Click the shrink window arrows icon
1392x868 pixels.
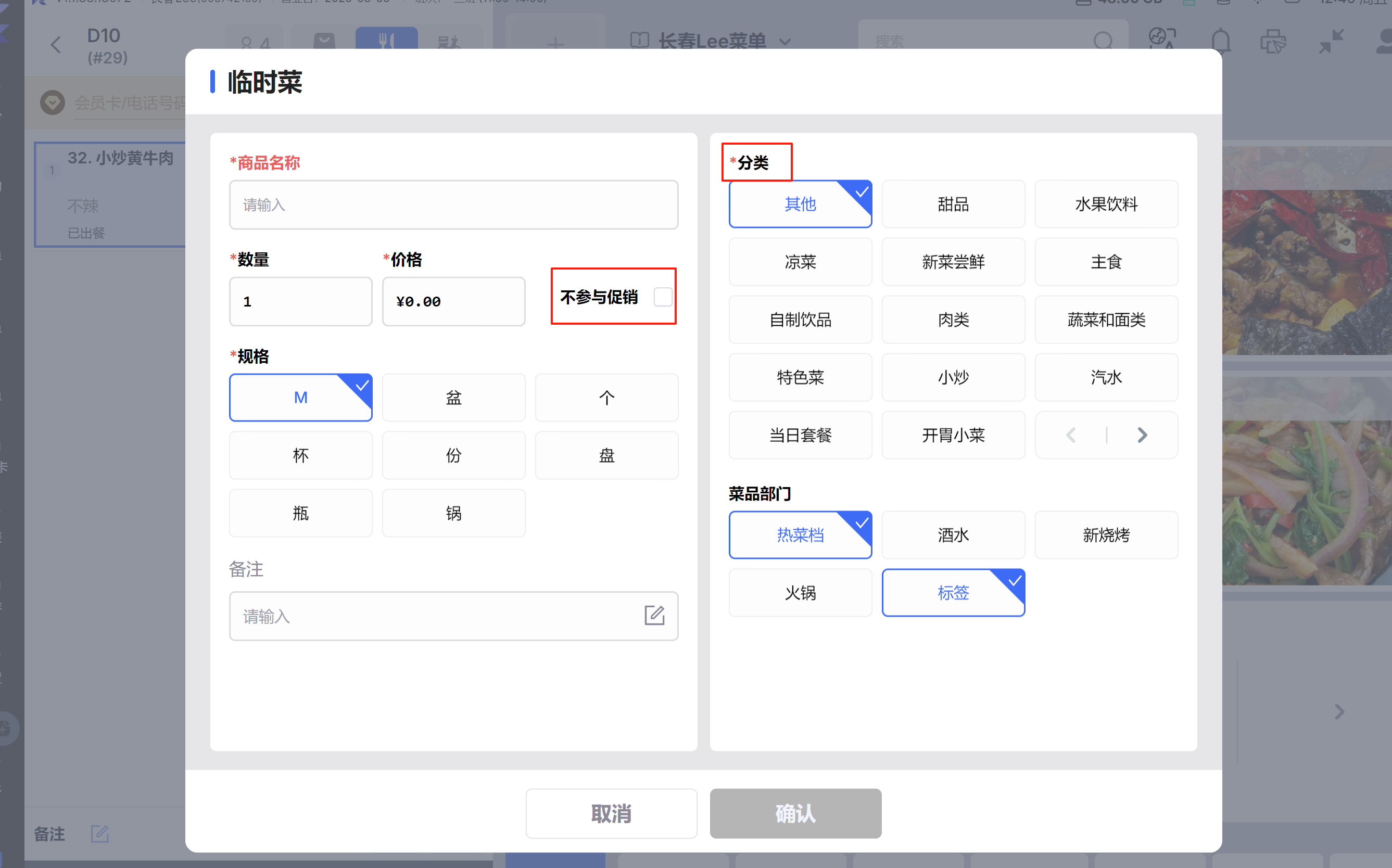click(1331, 41)
